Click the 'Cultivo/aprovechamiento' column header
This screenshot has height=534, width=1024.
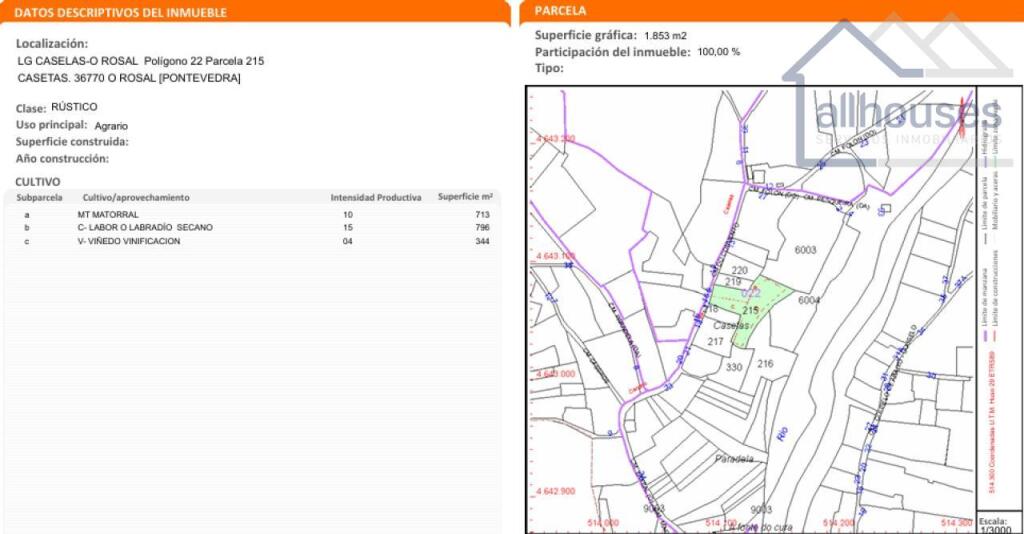(136, 197)
